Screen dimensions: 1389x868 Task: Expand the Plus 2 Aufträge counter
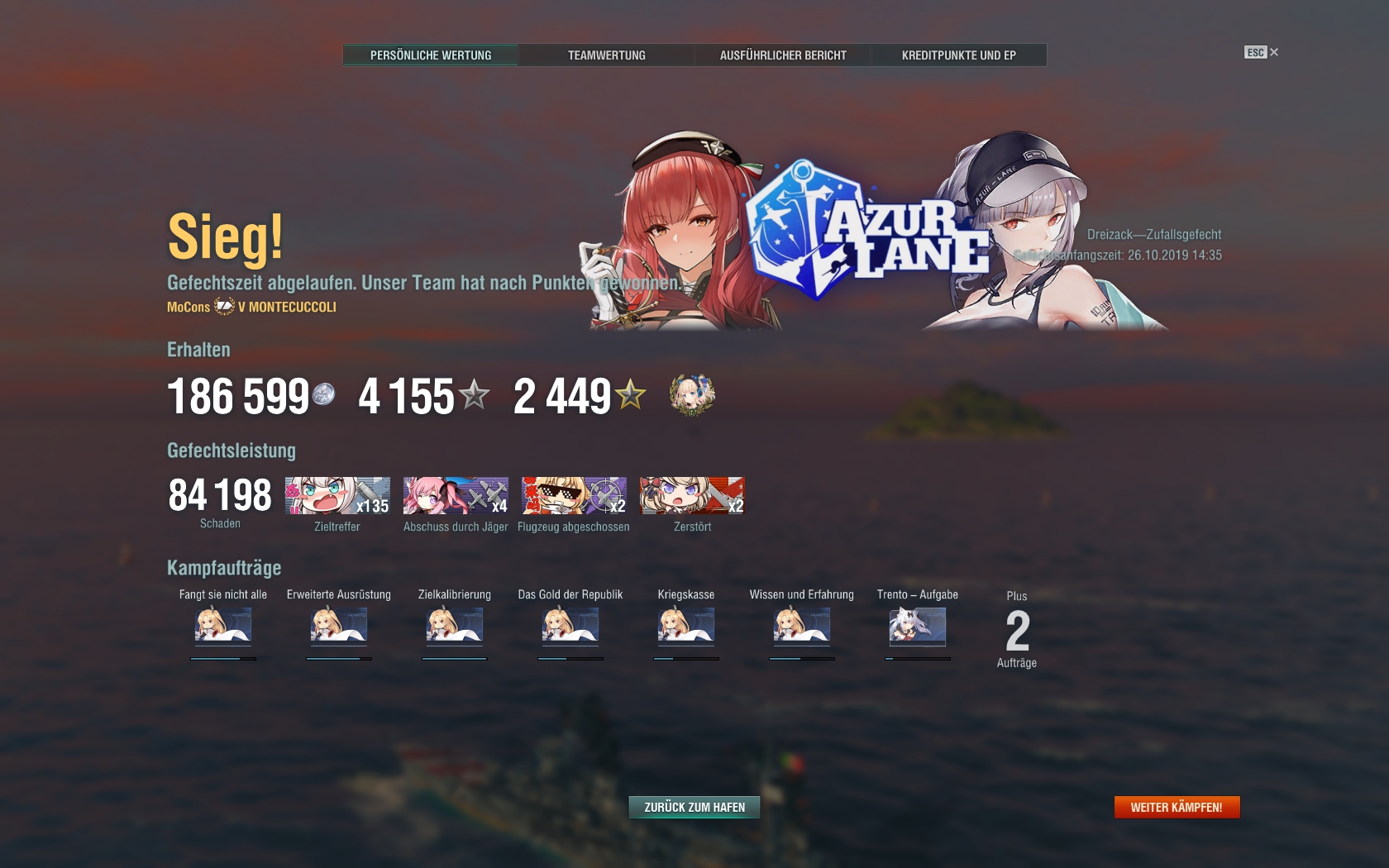pos(1017,630)
